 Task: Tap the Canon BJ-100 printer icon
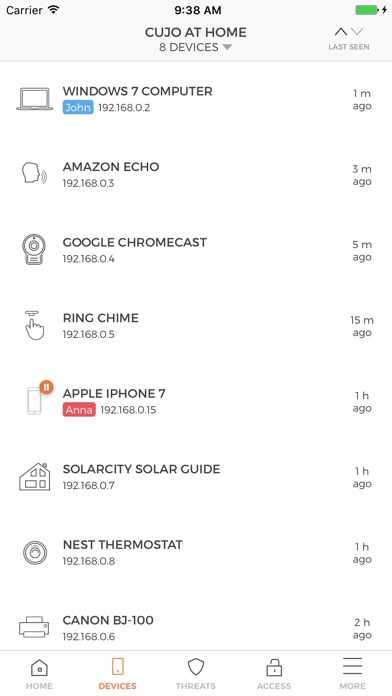click(34, 627)
